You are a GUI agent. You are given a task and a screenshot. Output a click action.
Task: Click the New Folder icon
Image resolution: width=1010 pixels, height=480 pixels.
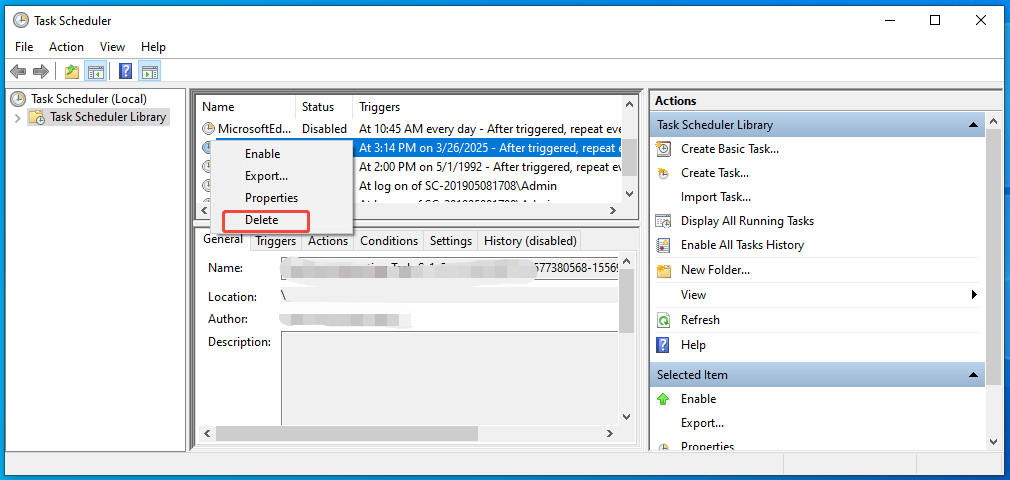(663, 271)
